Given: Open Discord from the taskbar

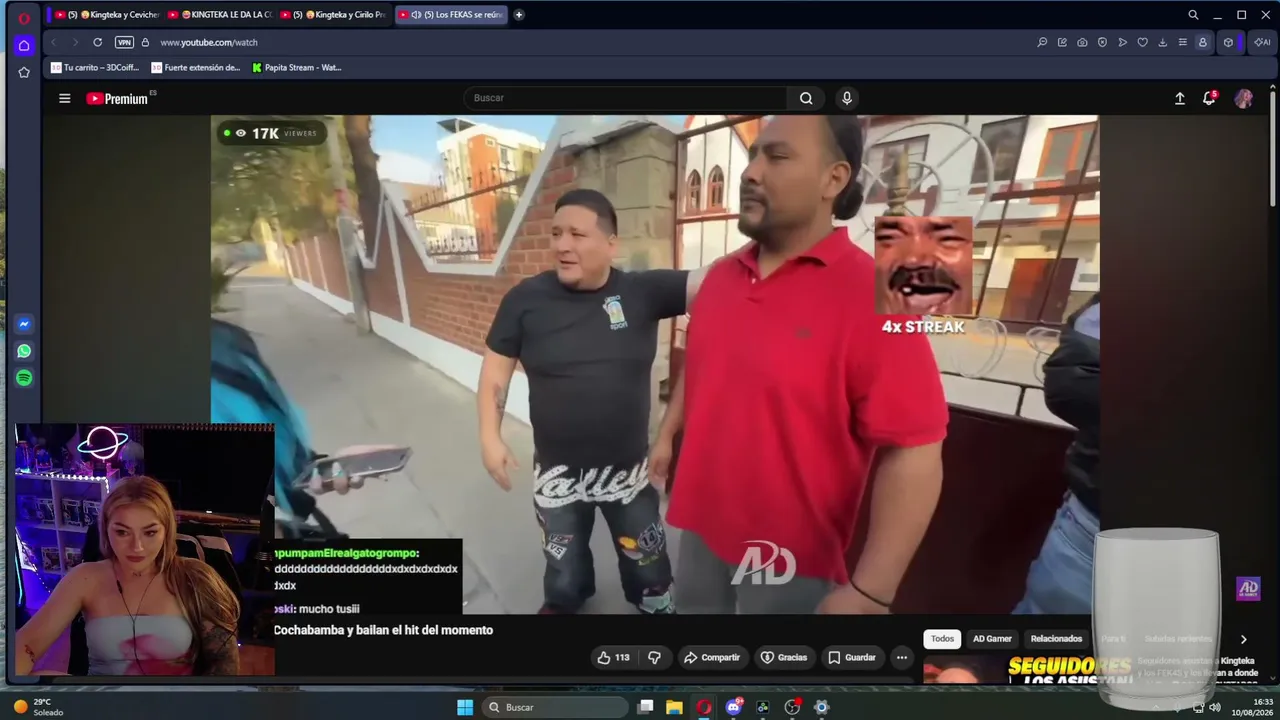Looking at the screenshot, I should [734, 707].
